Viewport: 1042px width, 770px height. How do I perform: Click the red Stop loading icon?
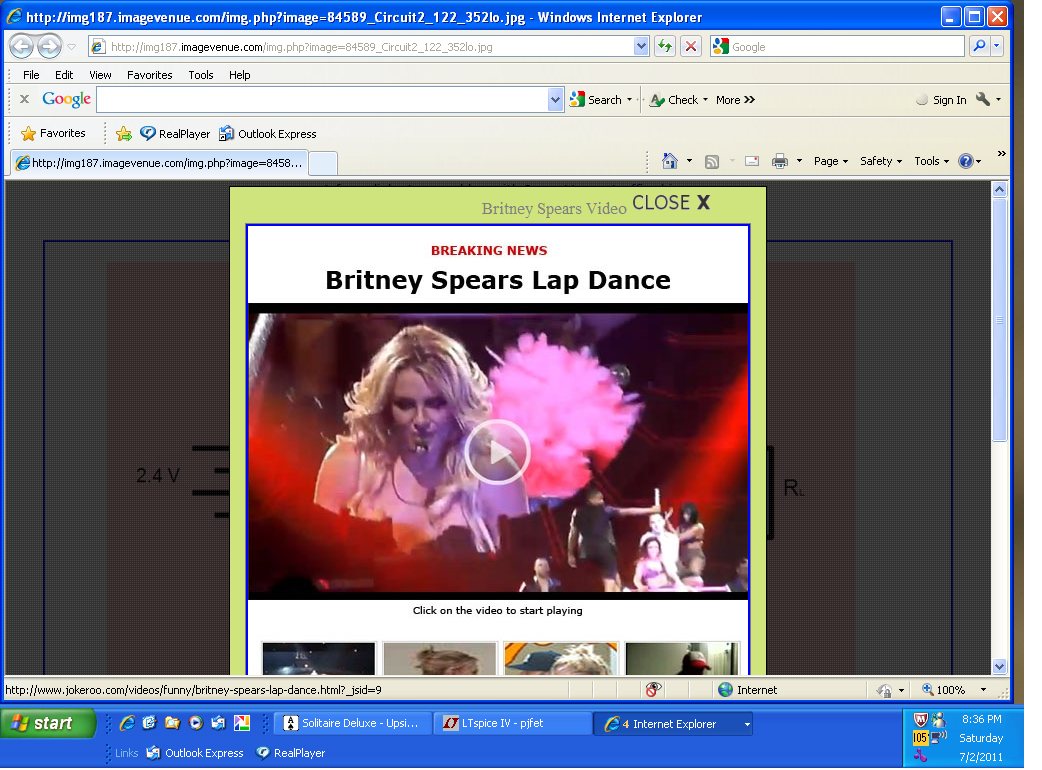[691, 47]
